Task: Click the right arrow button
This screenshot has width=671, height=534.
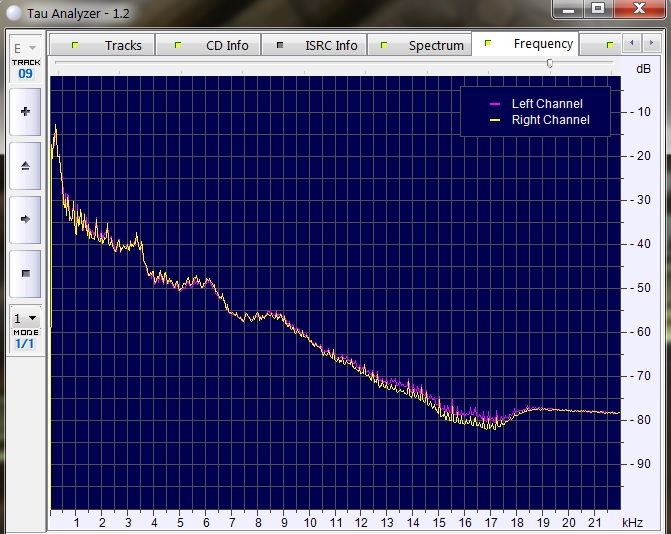Action: [x=25, y=218]
